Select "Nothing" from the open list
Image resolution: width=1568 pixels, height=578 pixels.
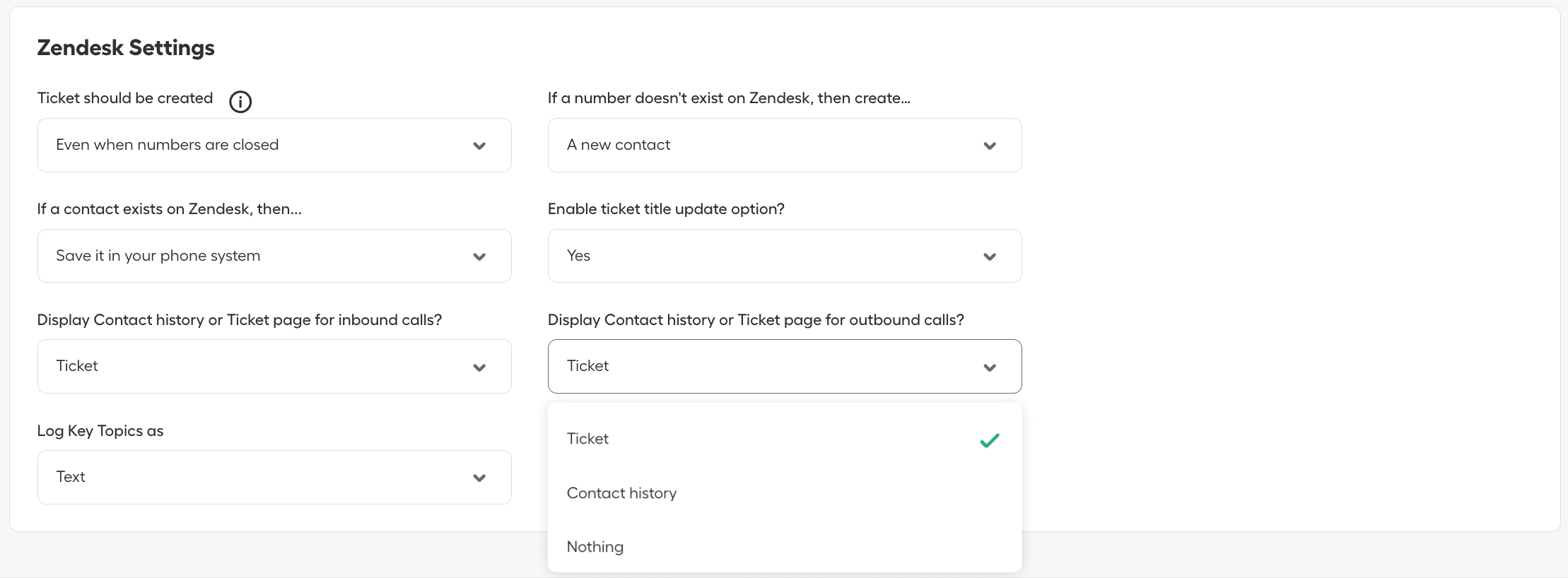pos(595,546)
